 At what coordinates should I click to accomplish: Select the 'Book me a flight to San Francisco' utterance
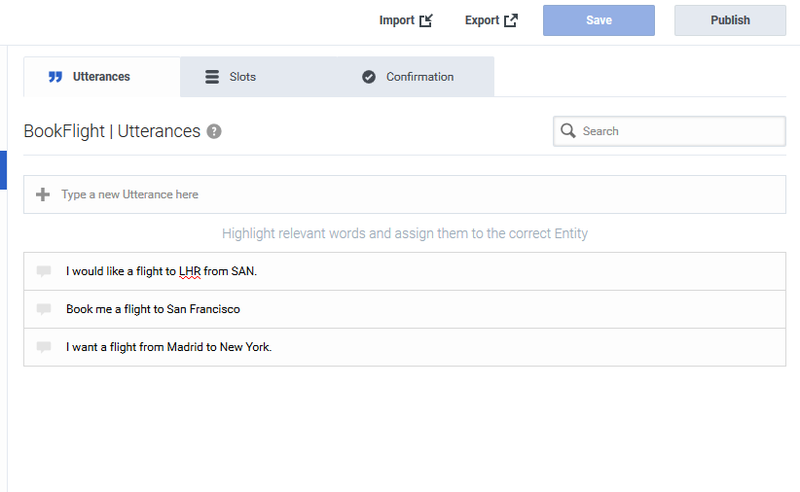tap(153, 309)
